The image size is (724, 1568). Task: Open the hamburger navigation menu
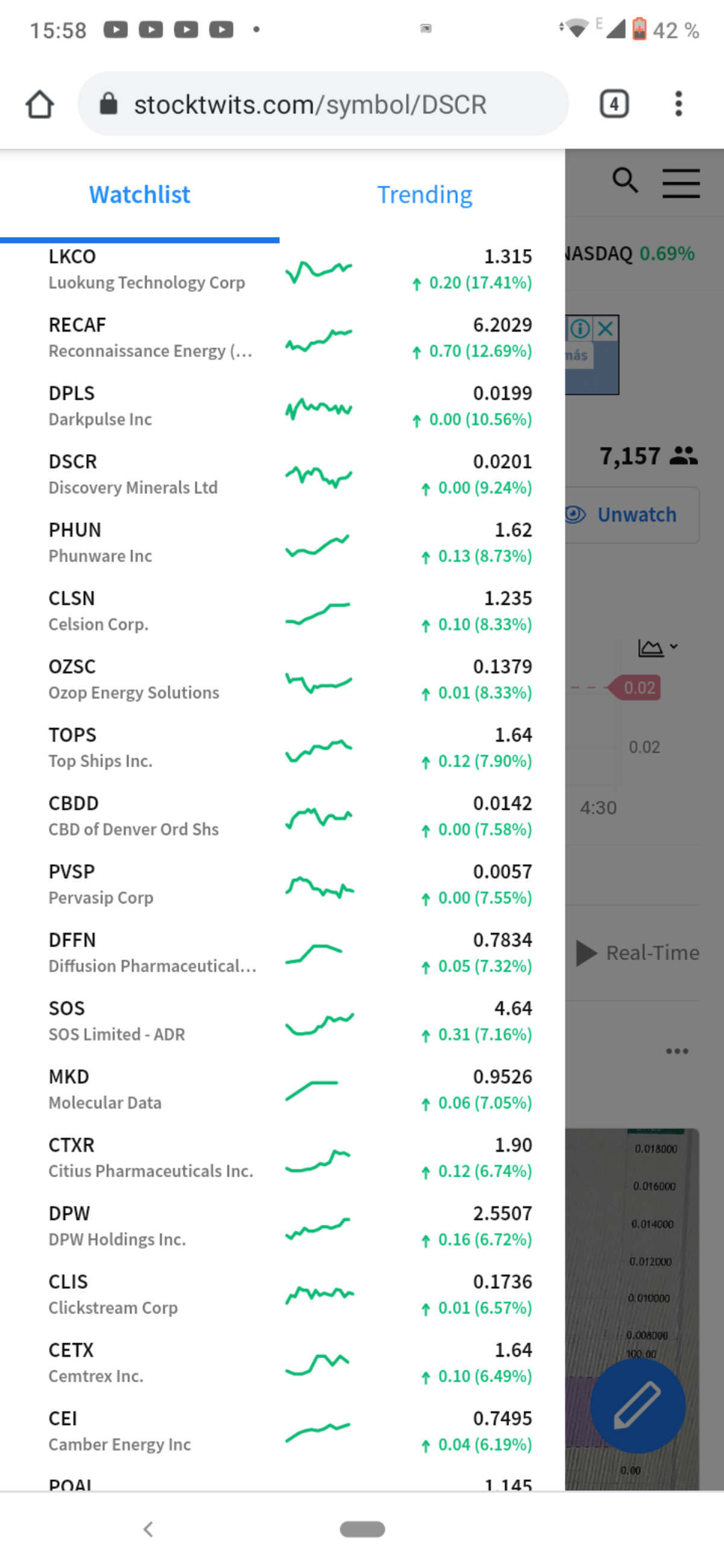(x=681, y=183)
